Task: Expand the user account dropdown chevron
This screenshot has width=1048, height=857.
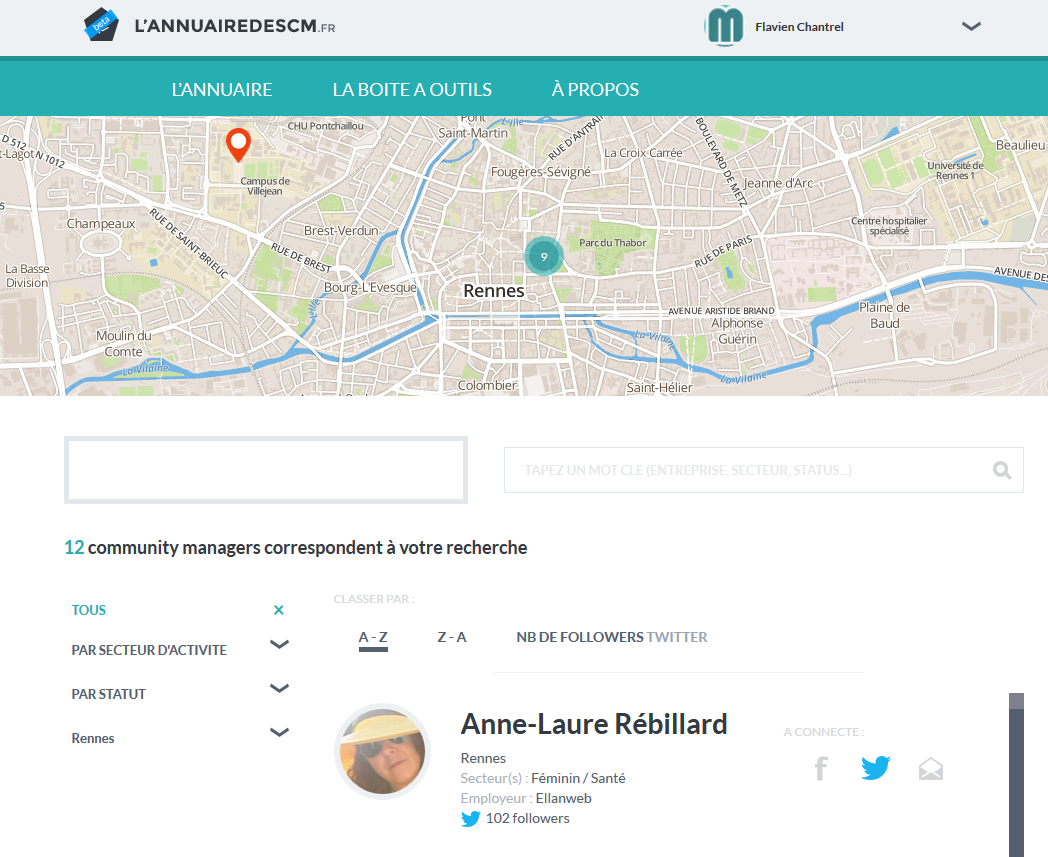Action: 971,27
